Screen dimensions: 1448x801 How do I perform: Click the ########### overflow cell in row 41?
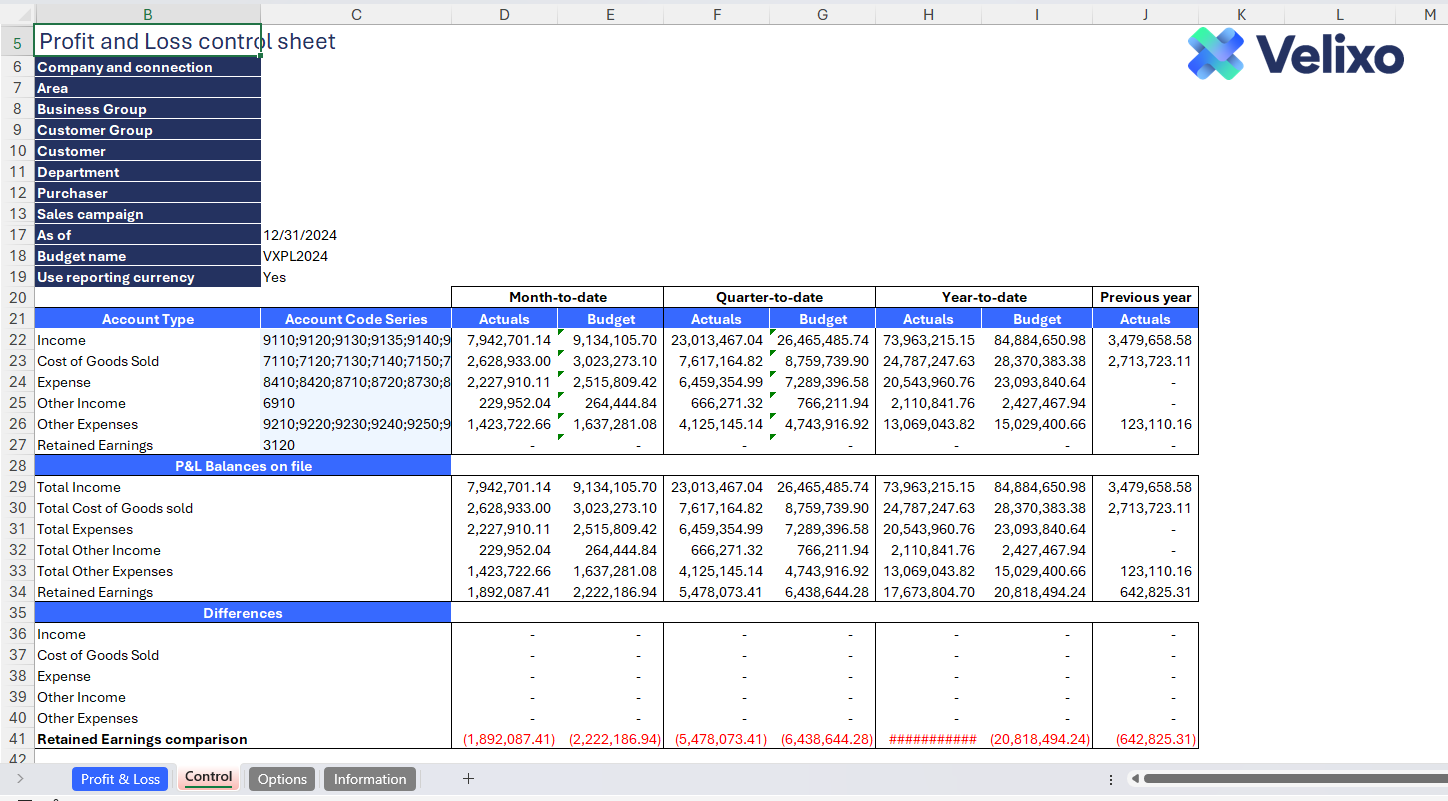928,739
